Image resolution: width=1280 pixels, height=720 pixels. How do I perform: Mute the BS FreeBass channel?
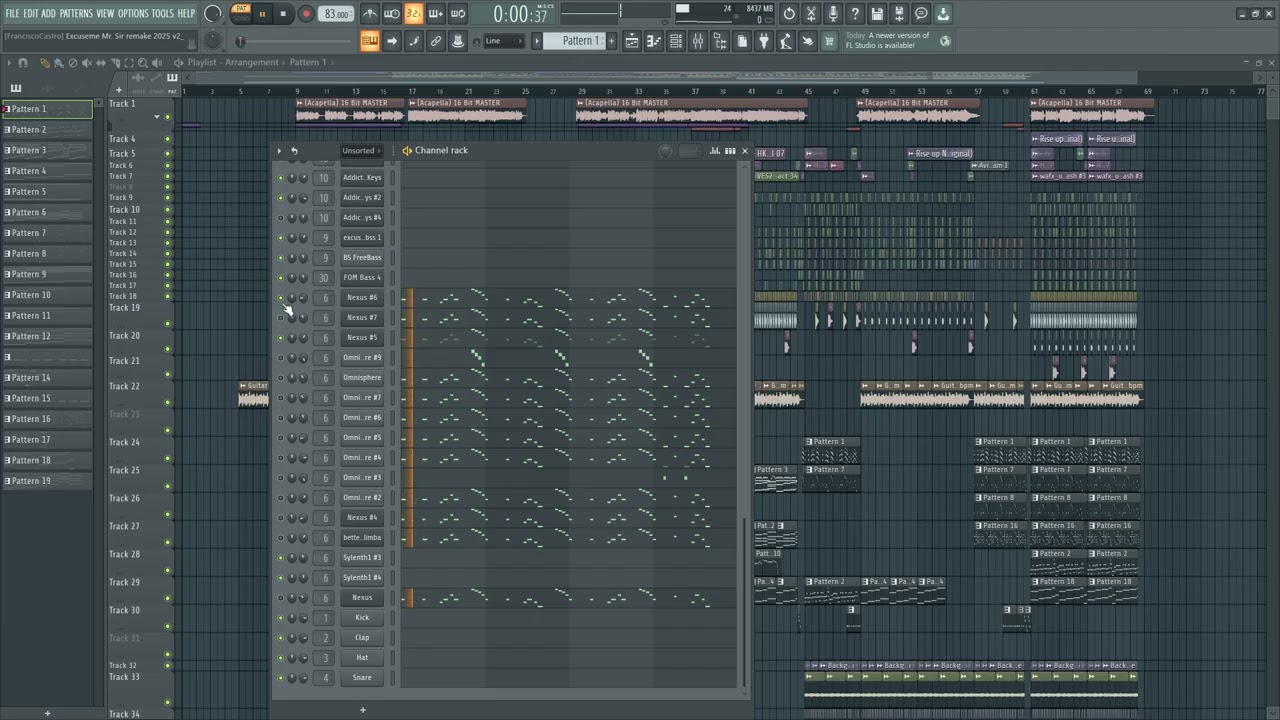[x=280, y=258]
